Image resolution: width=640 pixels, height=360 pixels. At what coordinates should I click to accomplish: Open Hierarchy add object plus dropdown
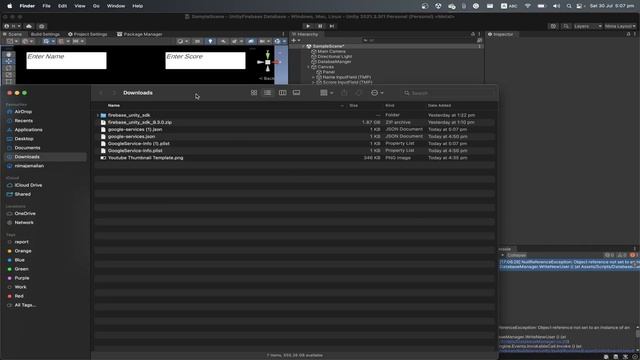(296, 40)
